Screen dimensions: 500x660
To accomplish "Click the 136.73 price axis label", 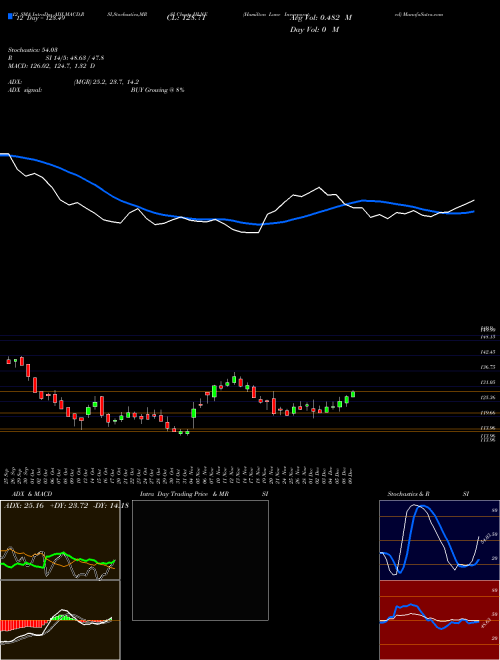I will pyautogui.click(x=488, y=367).
